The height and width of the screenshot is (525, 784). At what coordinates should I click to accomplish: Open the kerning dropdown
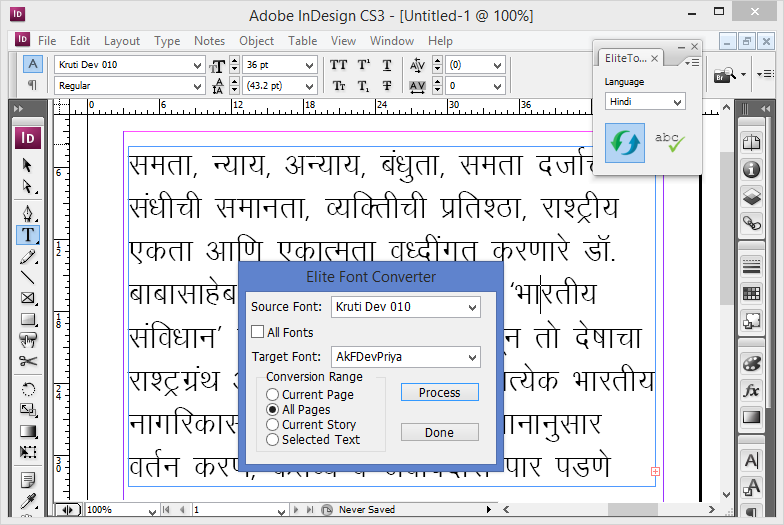[x=497, y=66]
